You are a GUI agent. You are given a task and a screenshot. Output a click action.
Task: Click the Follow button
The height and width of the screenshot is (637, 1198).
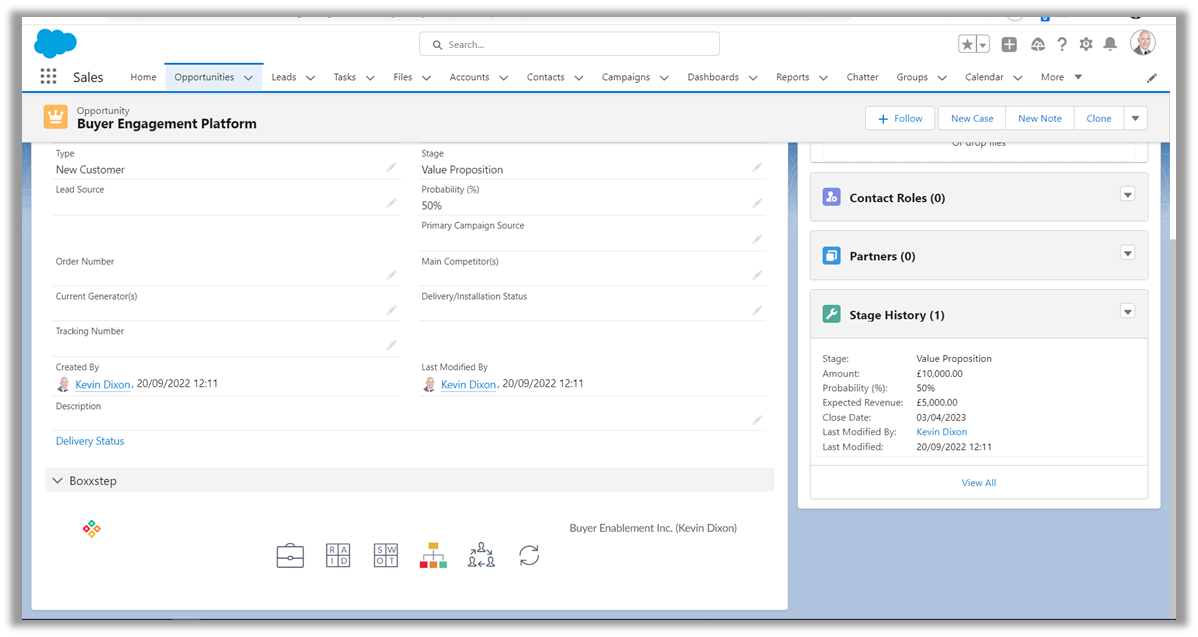(x=902, y=118)
